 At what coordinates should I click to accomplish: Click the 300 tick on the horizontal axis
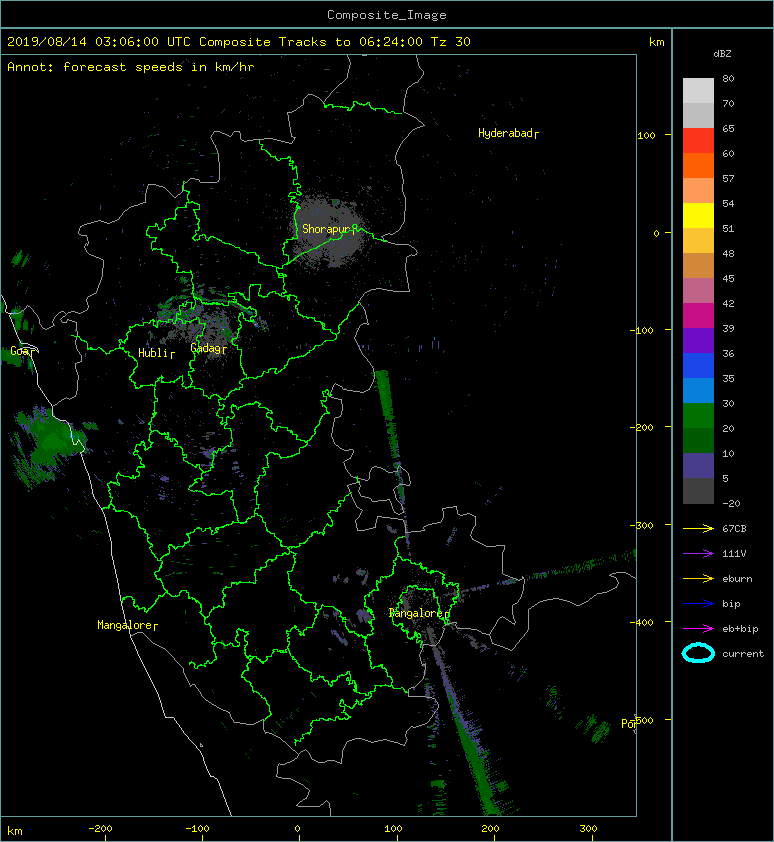pyautogui.click(x=588, y=829)
